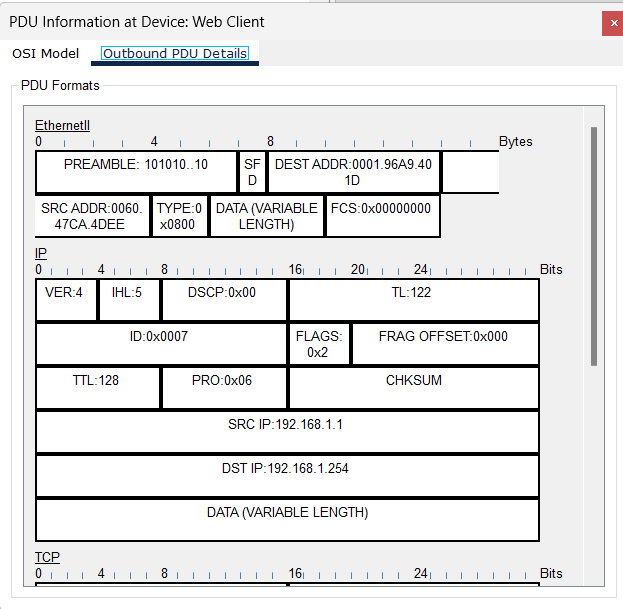Select the DSCP:0x00 field

224,300
